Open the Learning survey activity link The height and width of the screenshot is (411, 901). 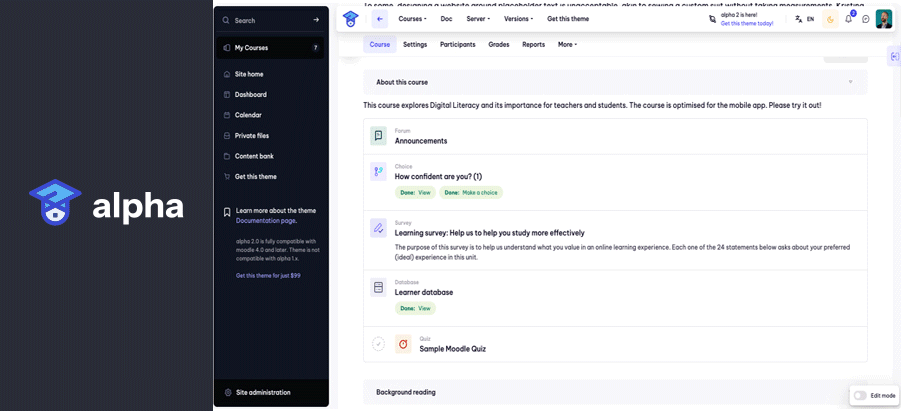tap(490, 233)
